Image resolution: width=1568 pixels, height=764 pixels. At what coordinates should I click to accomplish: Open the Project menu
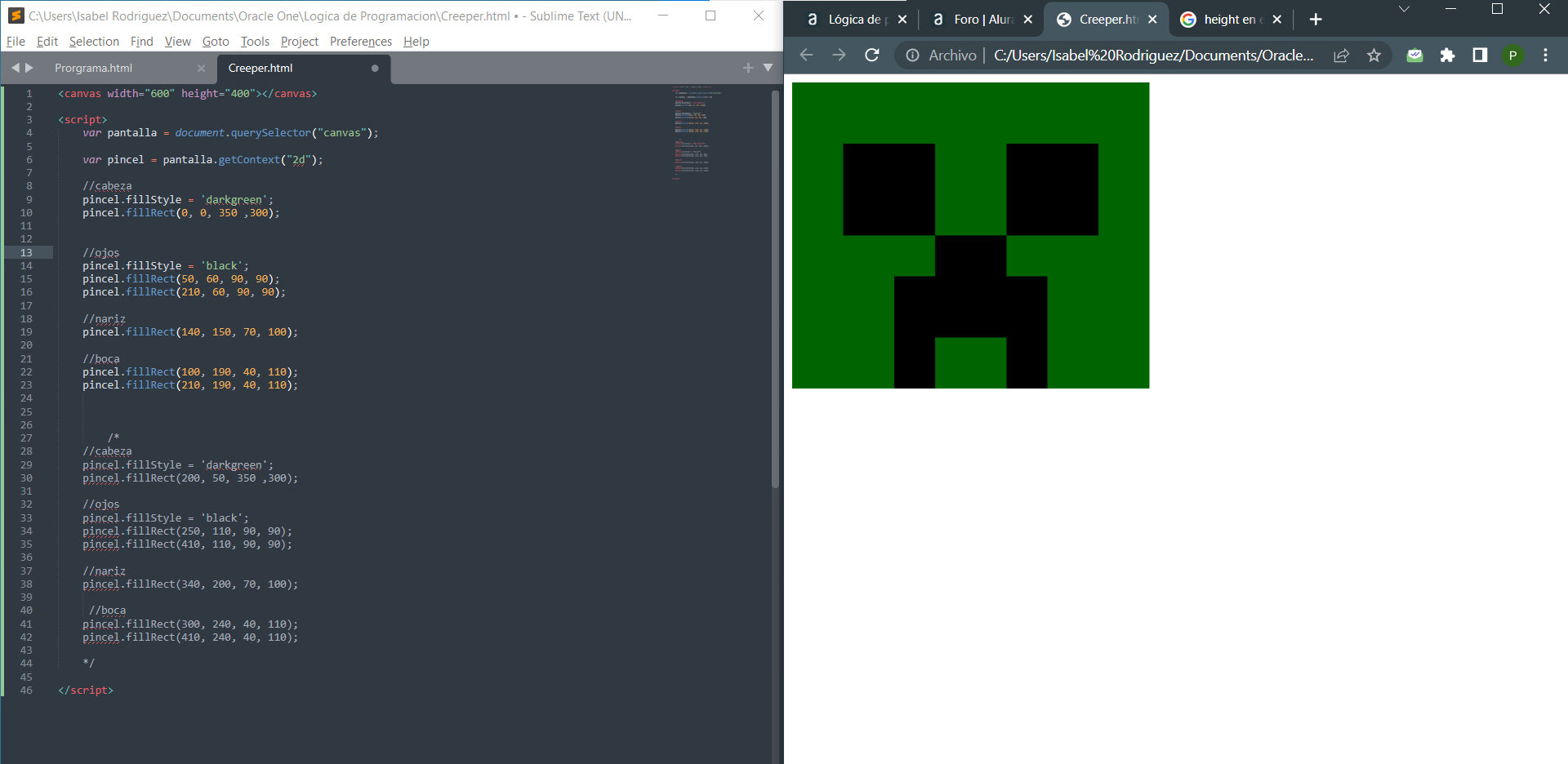(300, 42)
